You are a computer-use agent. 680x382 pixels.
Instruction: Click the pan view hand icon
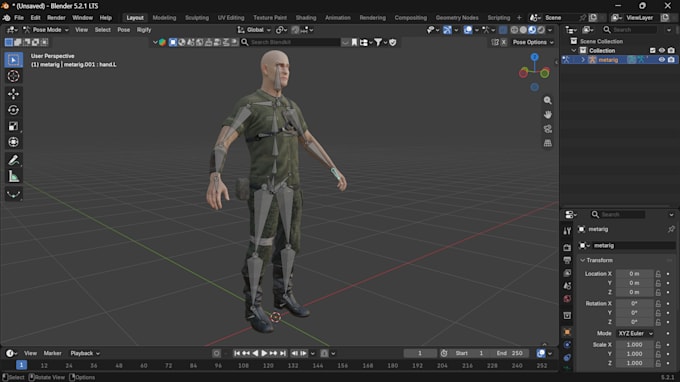548,114
